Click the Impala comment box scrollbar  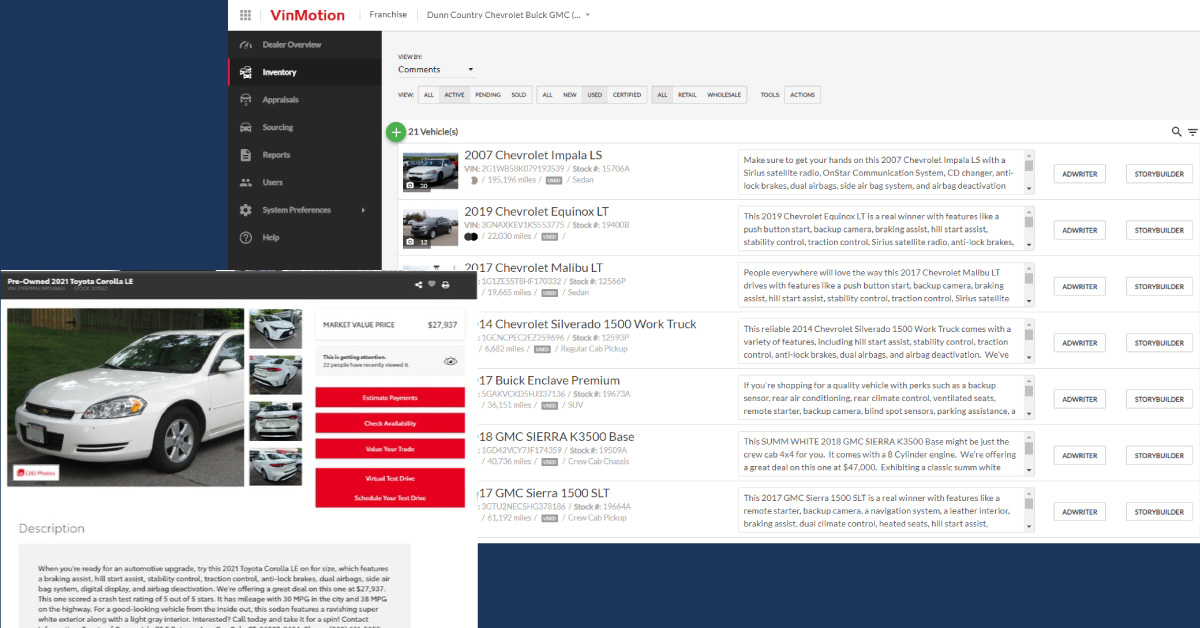click(1029, 172)
